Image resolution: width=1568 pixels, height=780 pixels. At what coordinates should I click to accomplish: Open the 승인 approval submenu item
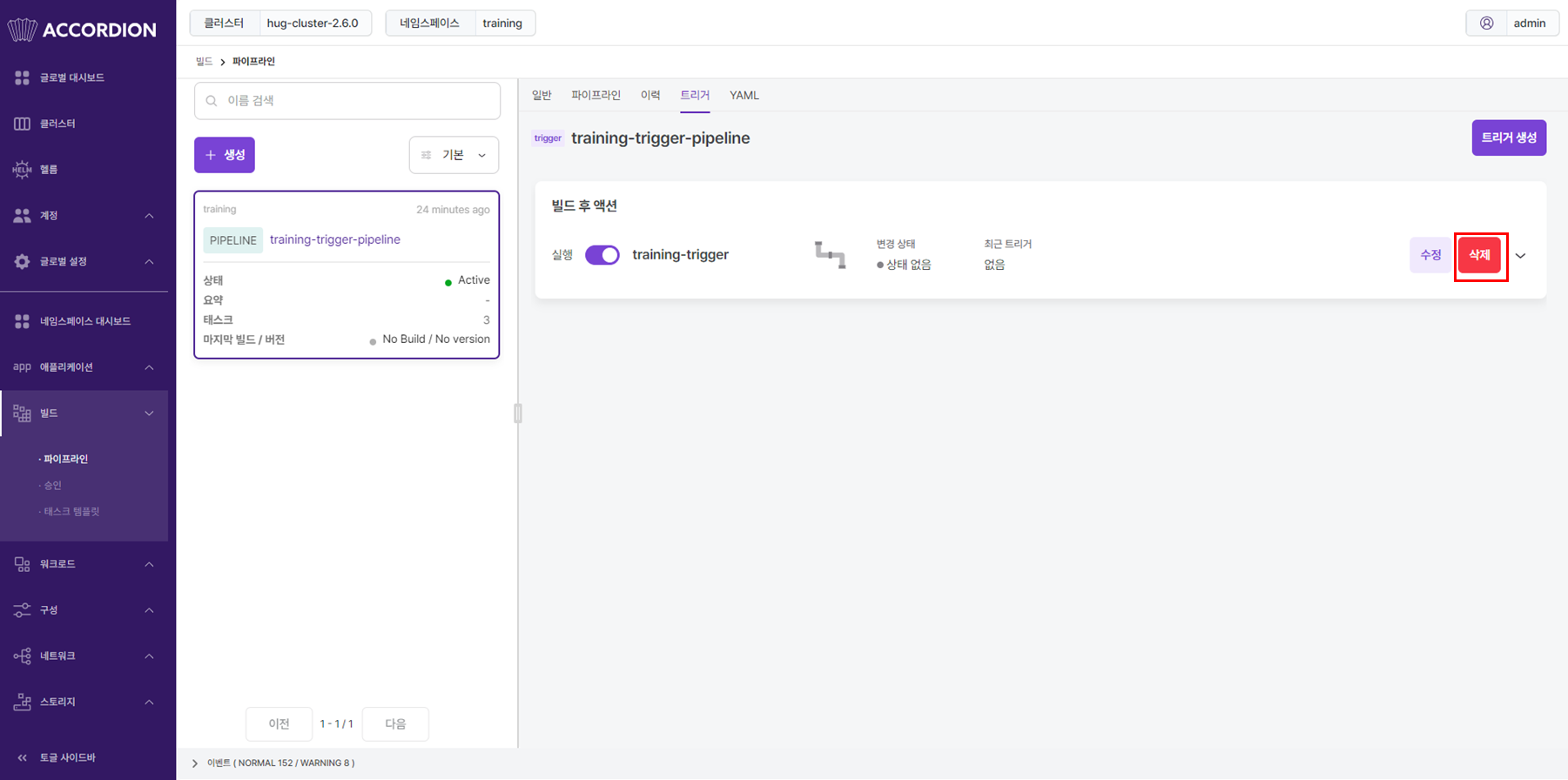pos(53,485)
